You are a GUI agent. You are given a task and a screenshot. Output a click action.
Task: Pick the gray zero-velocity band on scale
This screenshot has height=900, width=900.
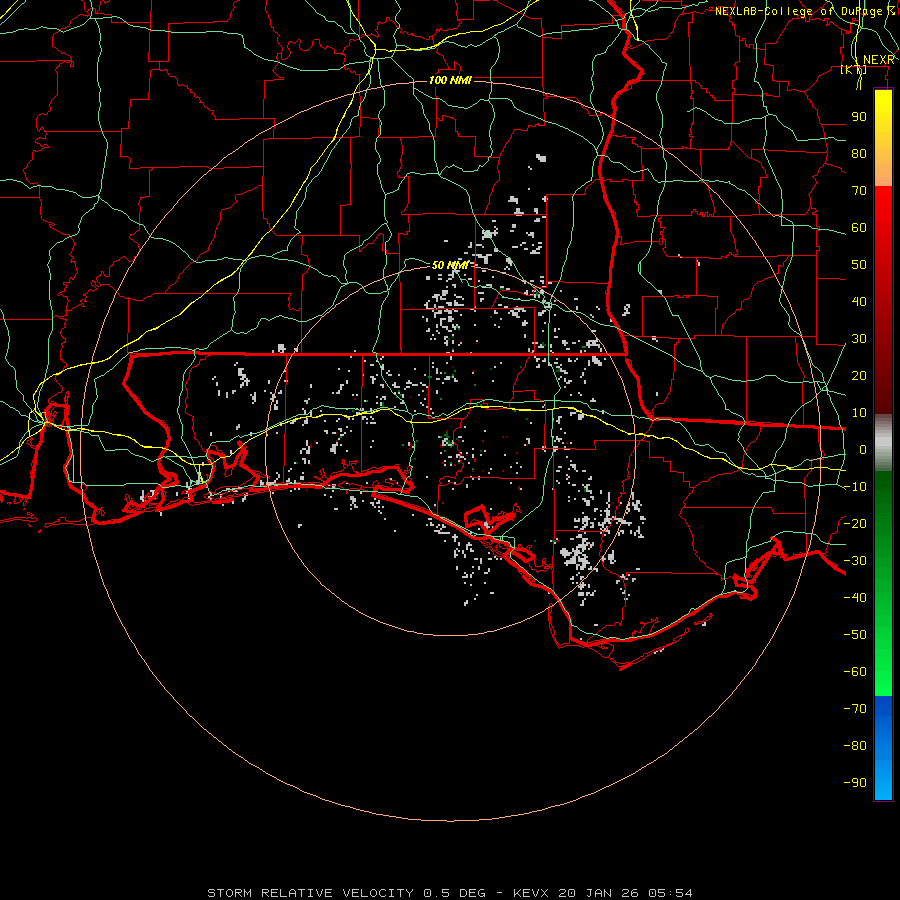click(x=883, y=443)
